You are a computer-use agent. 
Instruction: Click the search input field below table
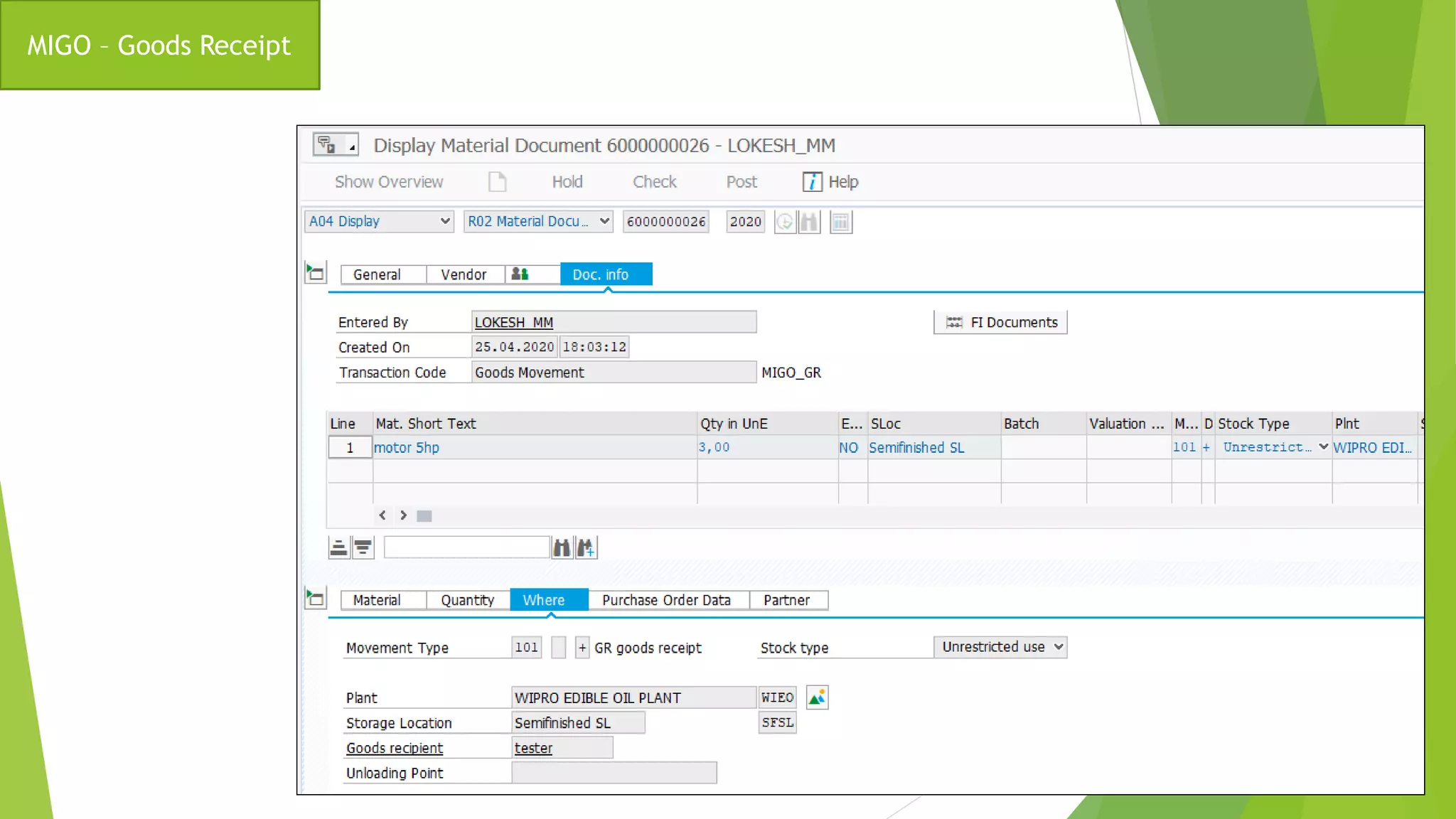[x=466, y=547]
